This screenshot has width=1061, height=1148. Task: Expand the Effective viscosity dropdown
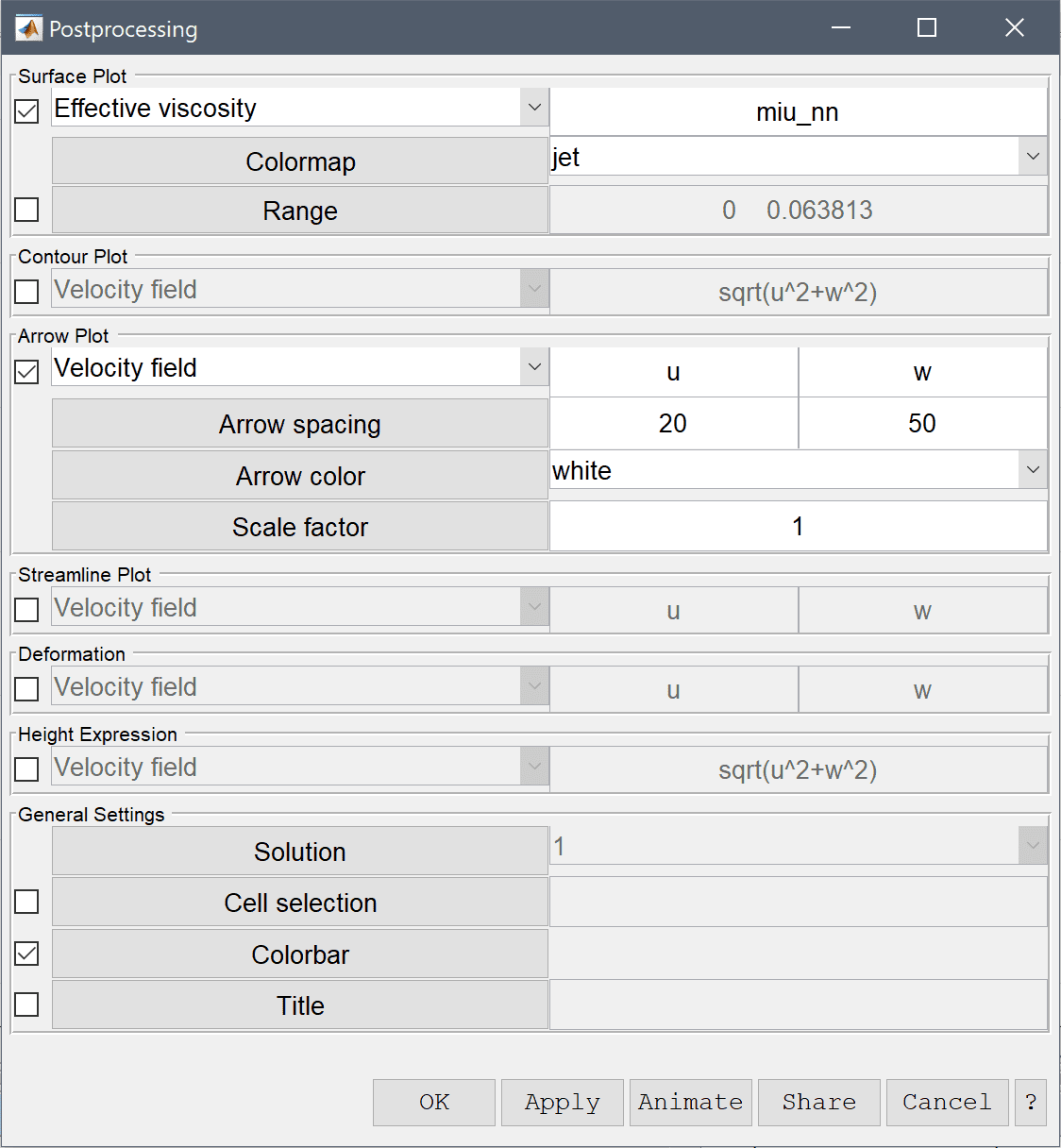[300, 108]
